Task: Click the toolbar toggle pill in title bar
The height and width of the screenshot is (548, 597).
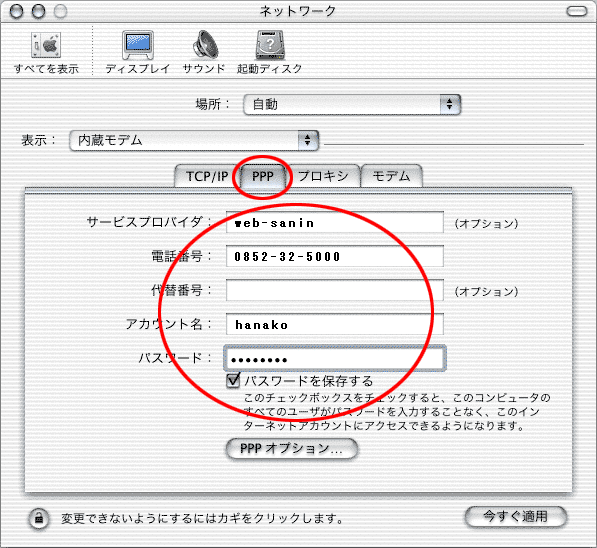Action: tap(576, 11)
